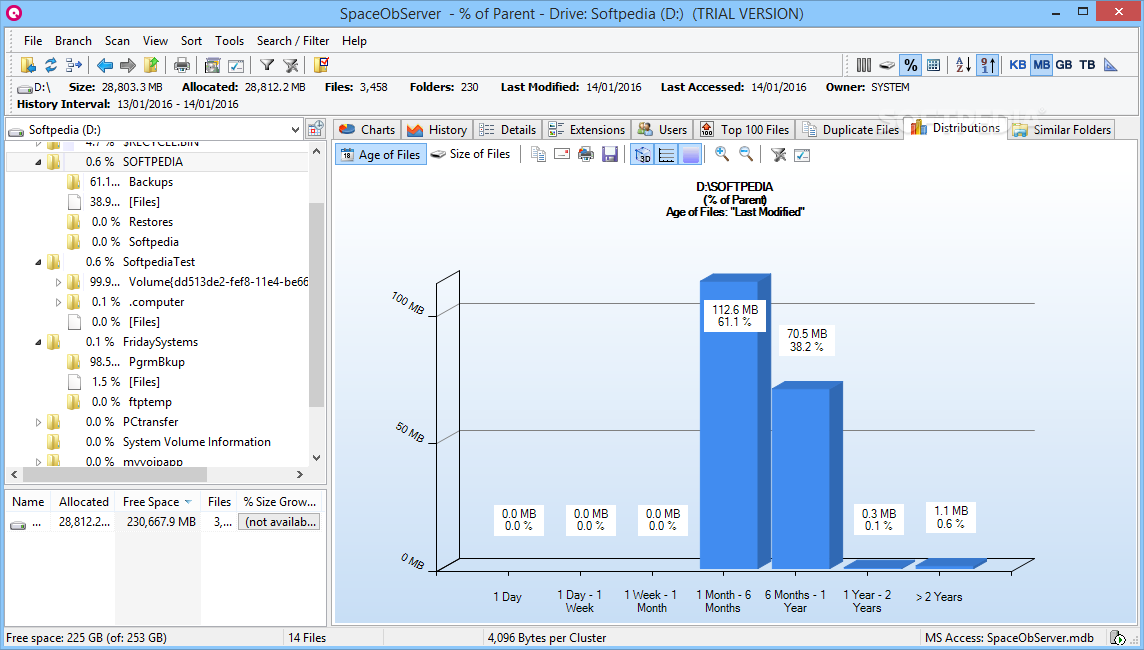Collapse the SoftpediaTest folder node
Image resolution: width=1144 pixels, height=650 pixels.
tap(38, 262)
